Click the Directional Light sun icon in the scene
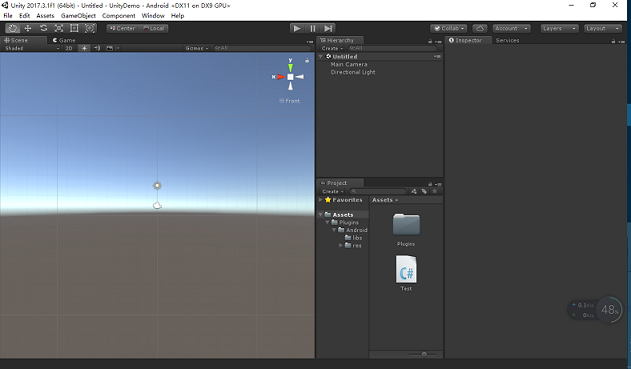The height and width of the screenshot is (369, 631). click(157, 186)
